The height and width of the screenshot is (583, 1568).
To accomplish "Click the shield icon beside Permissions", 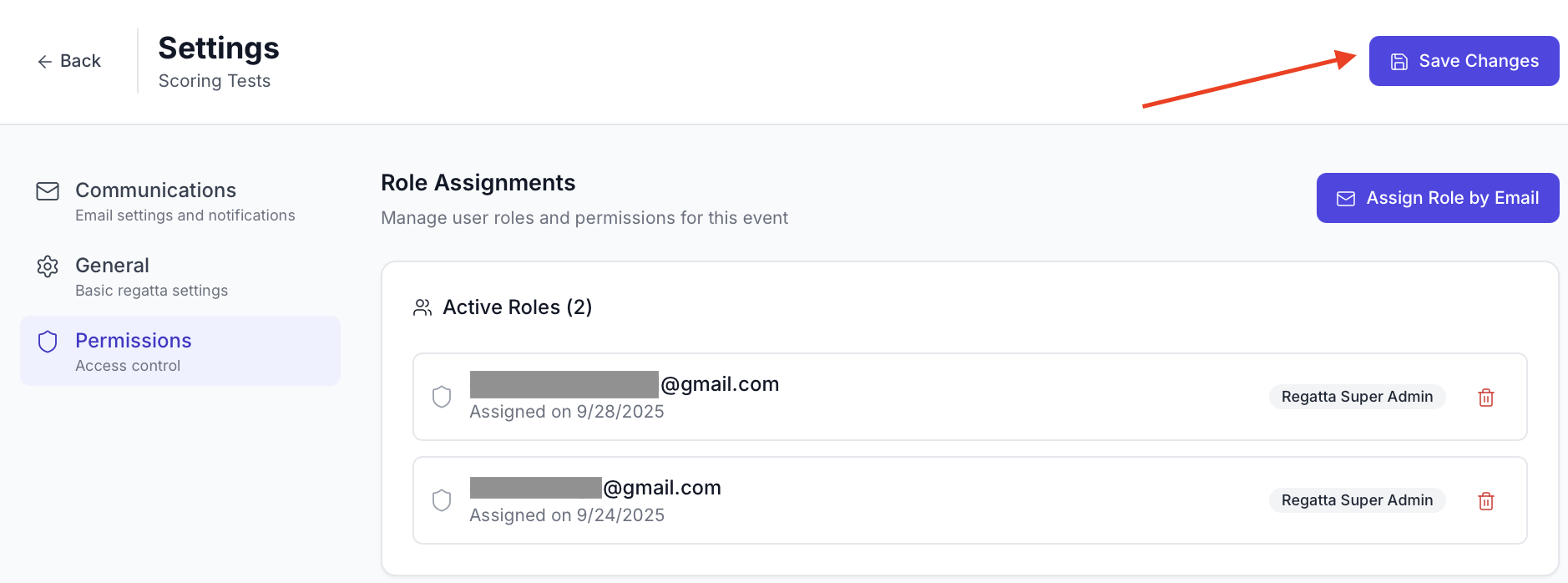I will (48, 342).
